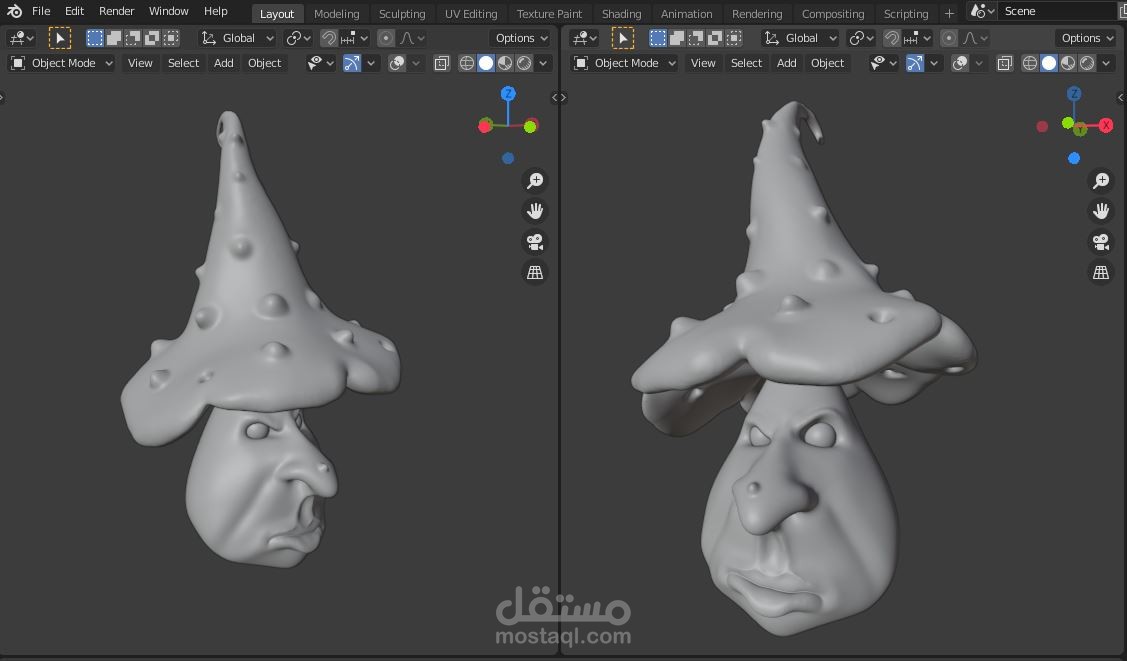
Task: Choose Invert selection mode in left viewport
Action: pos(152,38)
